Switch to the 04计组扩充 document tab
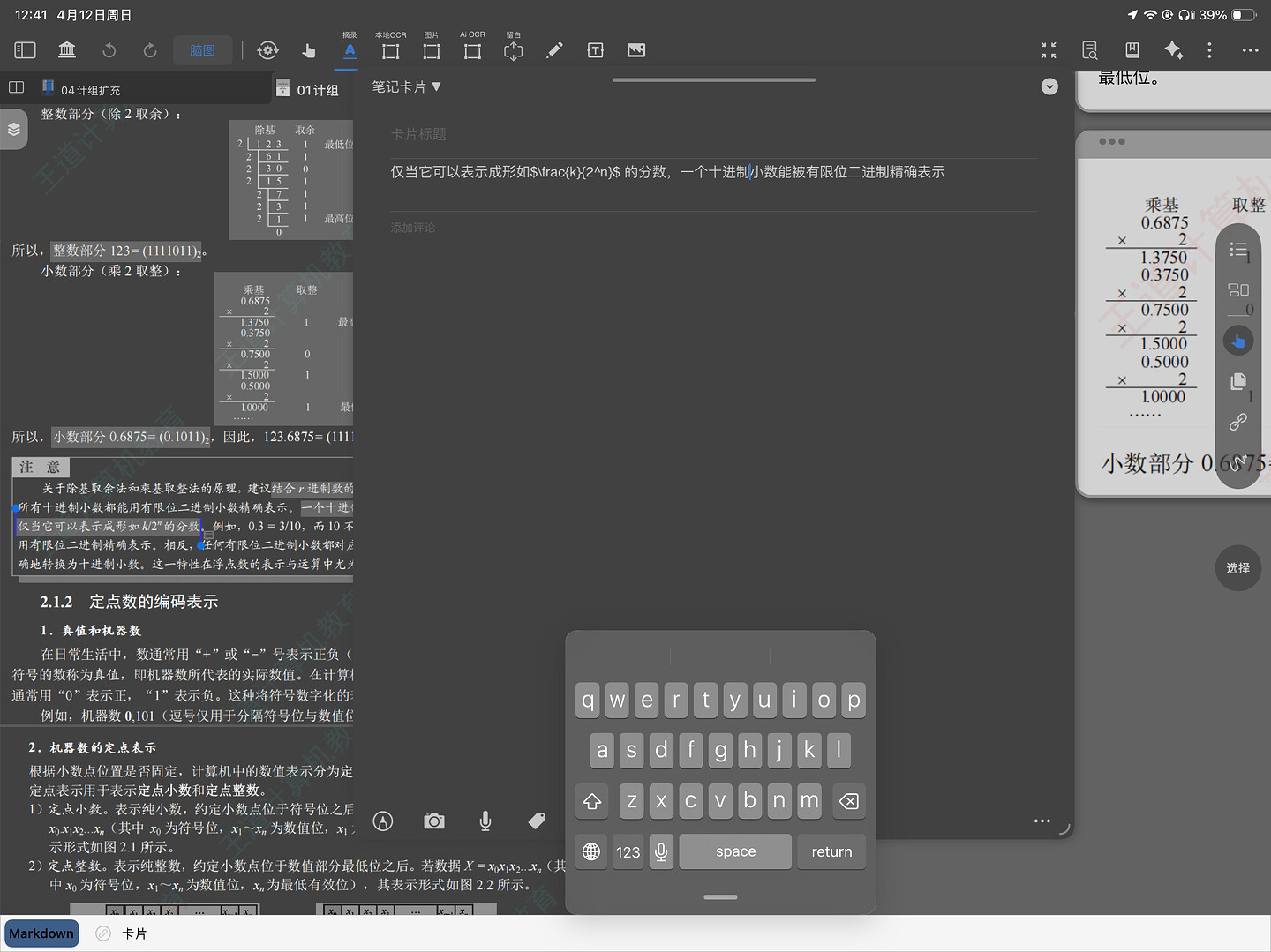Image resolution: width=1271 pixels, height=952 pixels. (90, 90)
